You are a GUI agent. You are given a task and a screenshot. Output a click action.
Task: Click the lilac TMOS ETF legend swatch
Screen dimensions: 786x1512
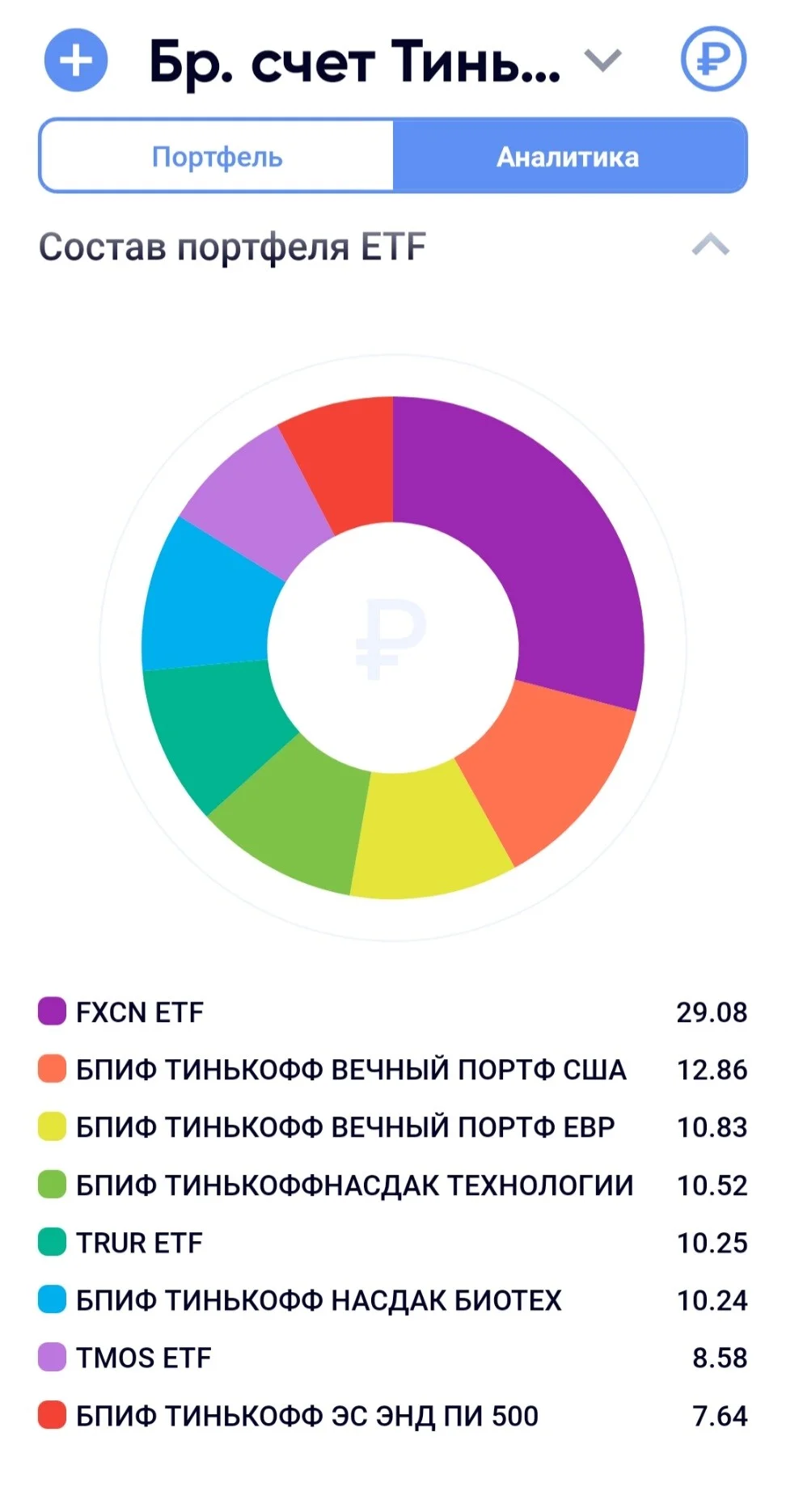[x=52, y=1357]
